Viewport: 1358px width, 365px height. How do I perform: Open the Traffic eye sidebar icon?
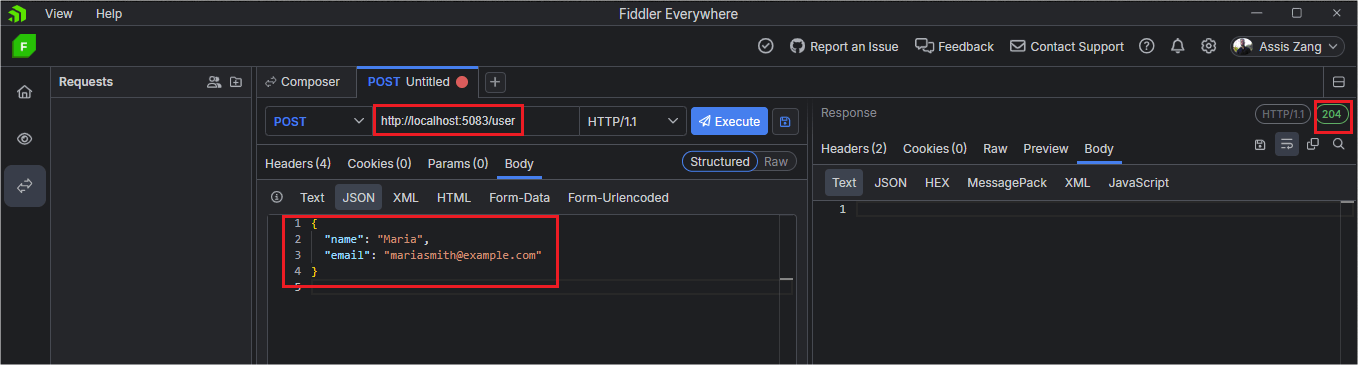(x=25, y=139)
